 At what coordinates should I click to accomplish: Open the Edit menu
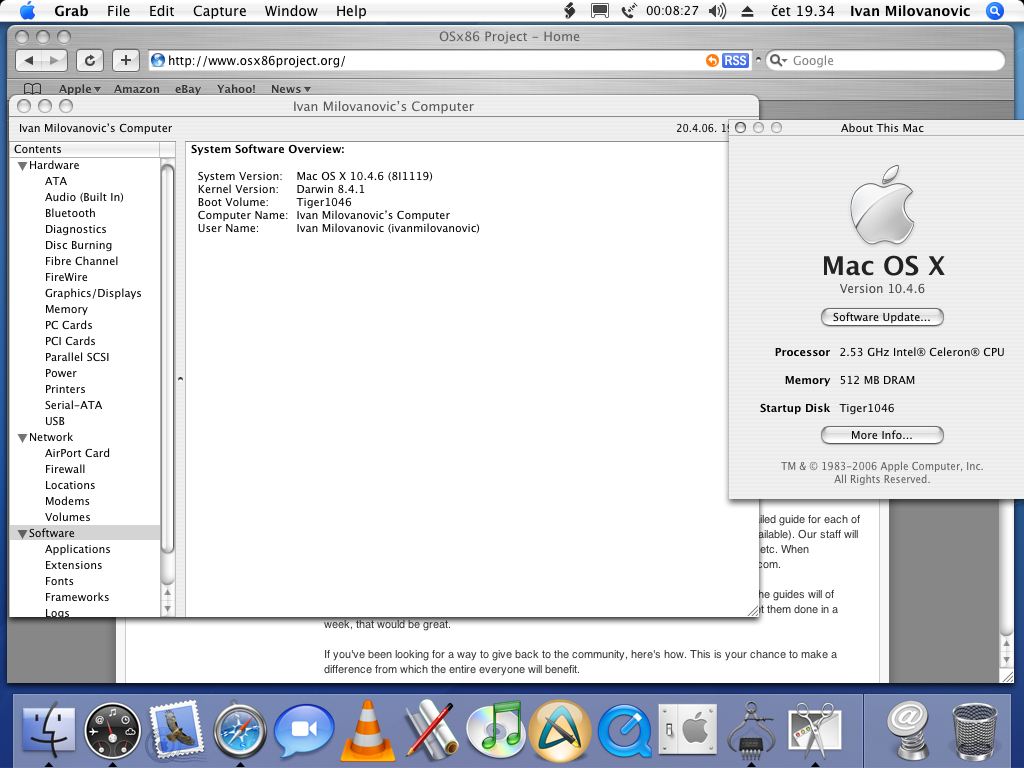(x=161, y=11)
